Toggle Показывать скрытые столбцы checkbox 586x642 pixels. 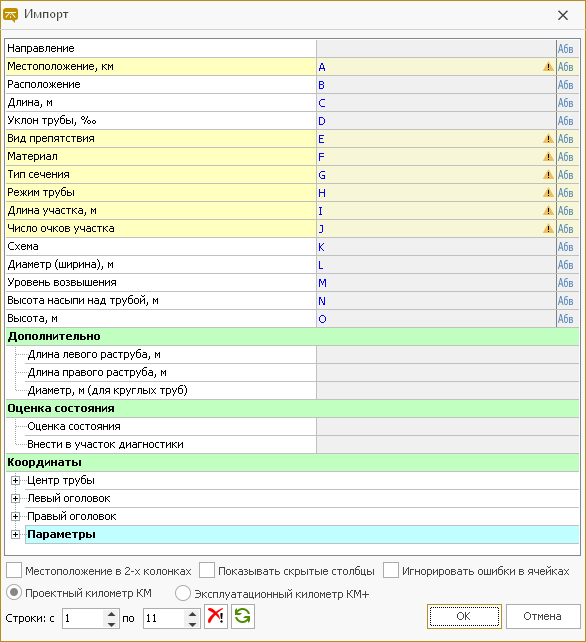point(207,570)
